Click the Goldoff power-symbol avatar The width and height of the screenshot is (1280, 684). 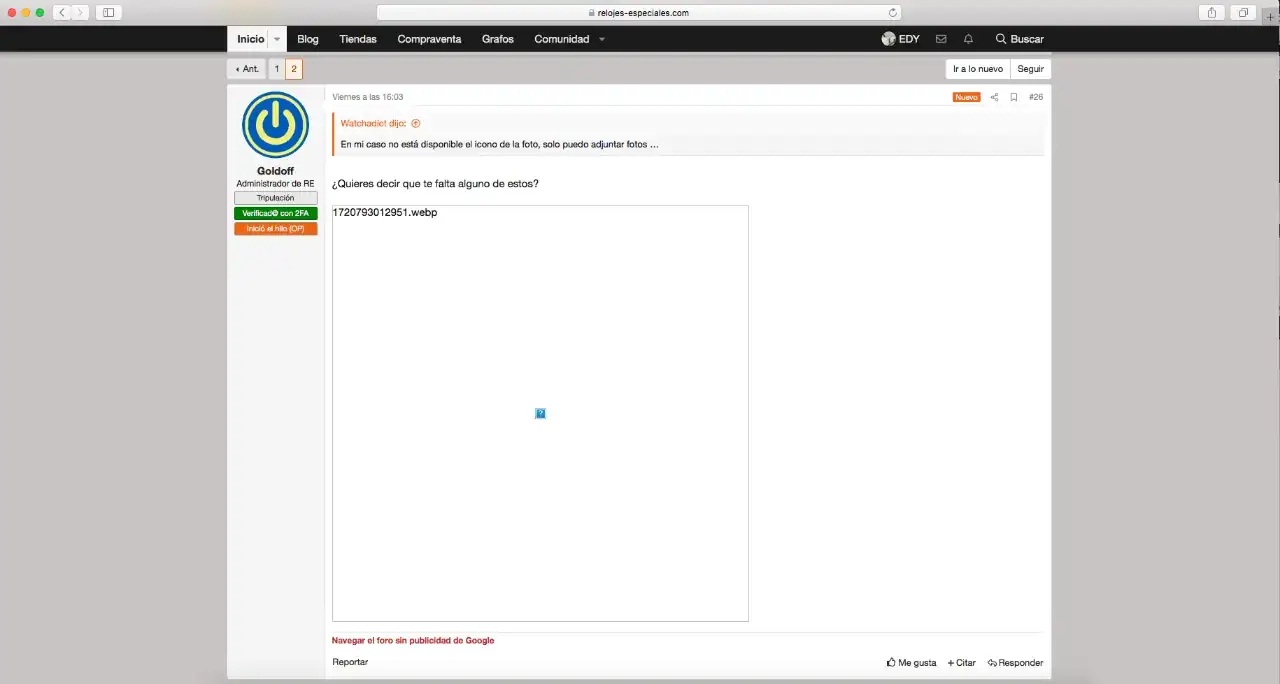275,125
